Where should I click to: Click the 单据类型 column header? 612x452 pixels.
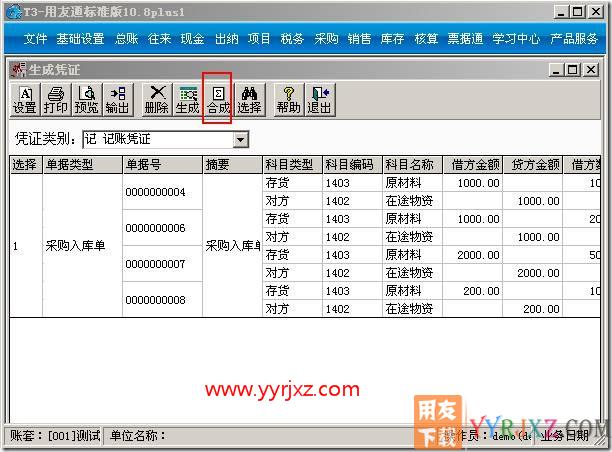pyautogui.click(x=82, y=165)
